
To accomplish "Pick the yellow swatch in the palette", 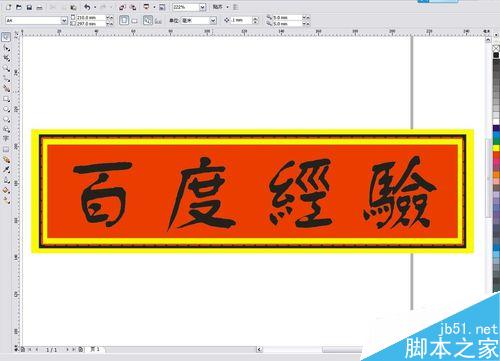I will [496, 148].
